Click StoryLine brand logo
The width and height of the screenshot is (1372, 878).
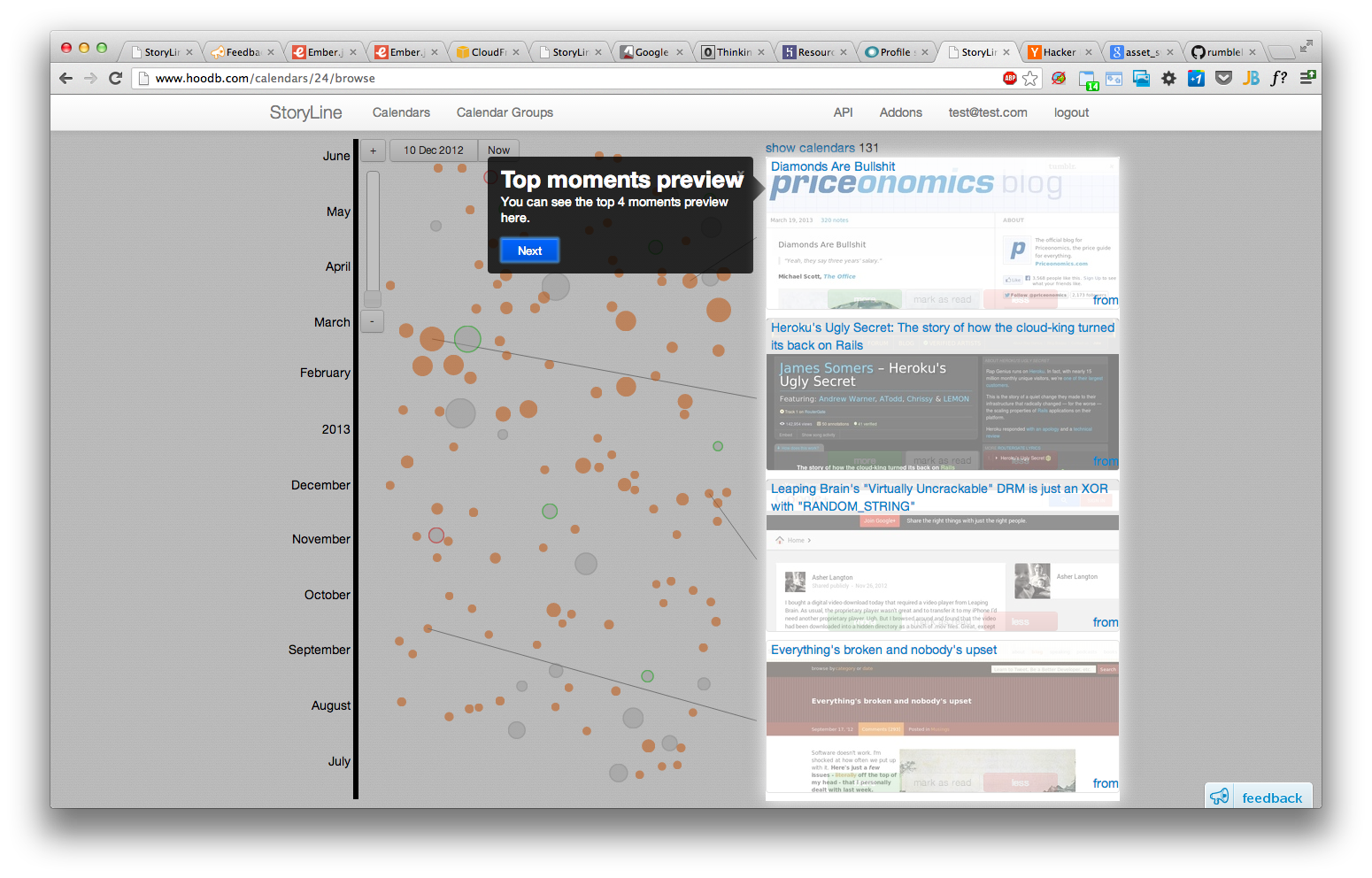click(305, 112)
